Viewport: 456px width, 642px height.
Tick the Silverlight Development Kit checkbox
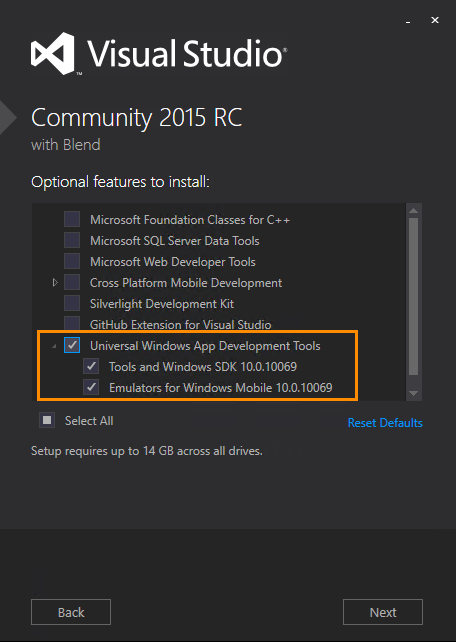point(72,303)
